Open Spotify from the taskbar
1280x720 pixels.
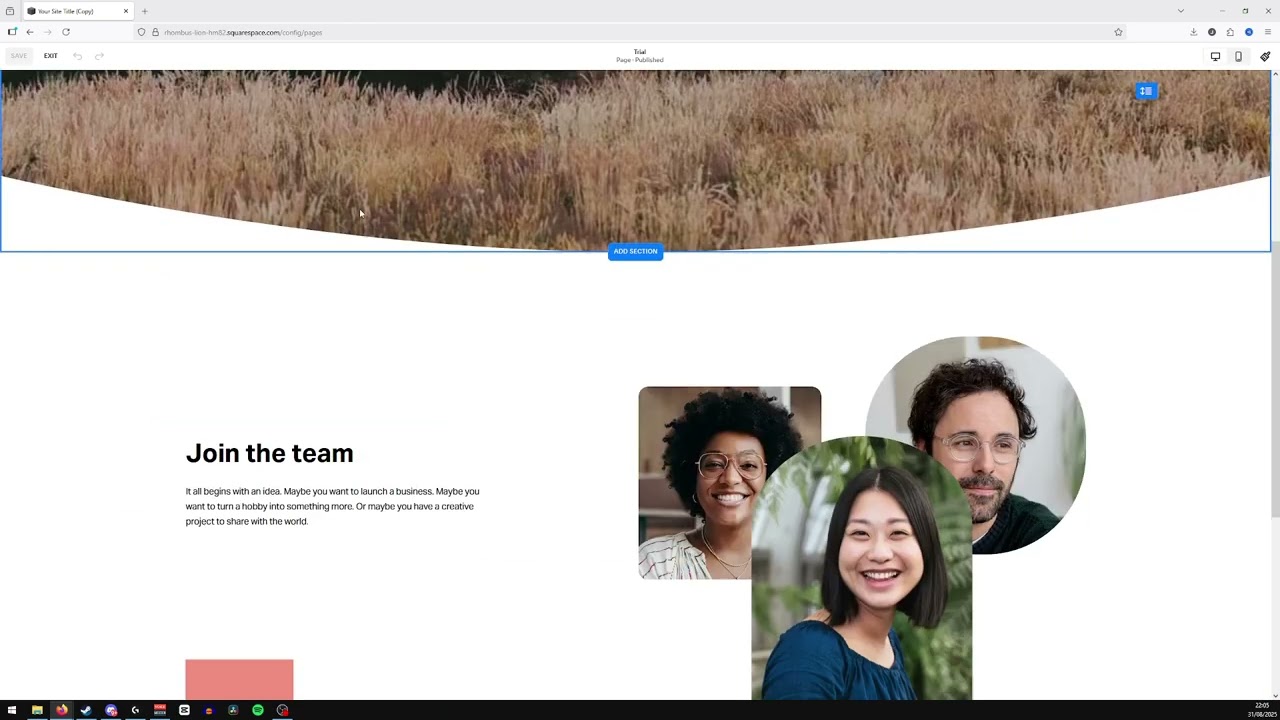(x=258, y=710)
